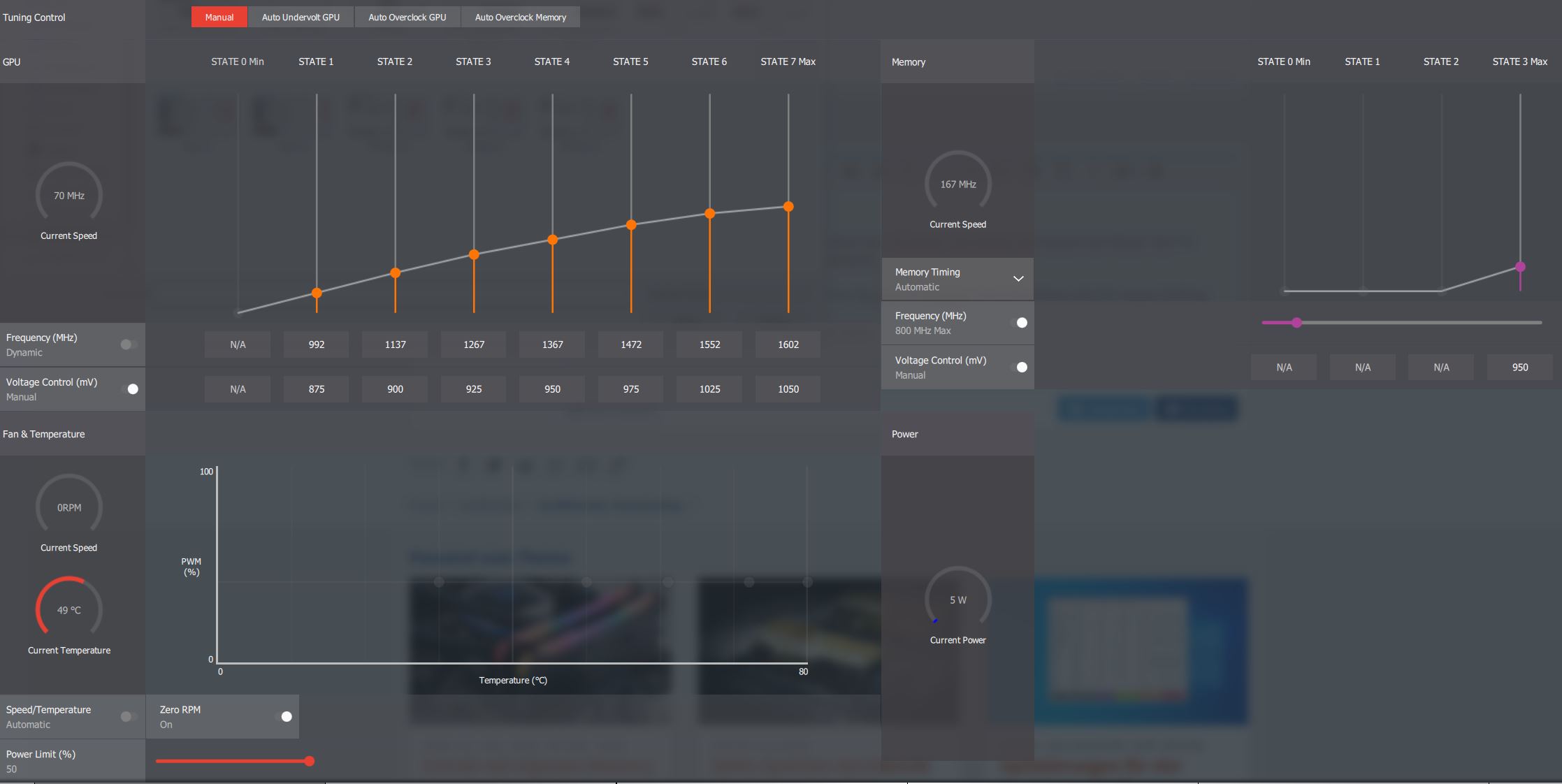This screenshot has width=1562, height=784.
Task: Disable Zero RPM toggle
Action: 284,717
